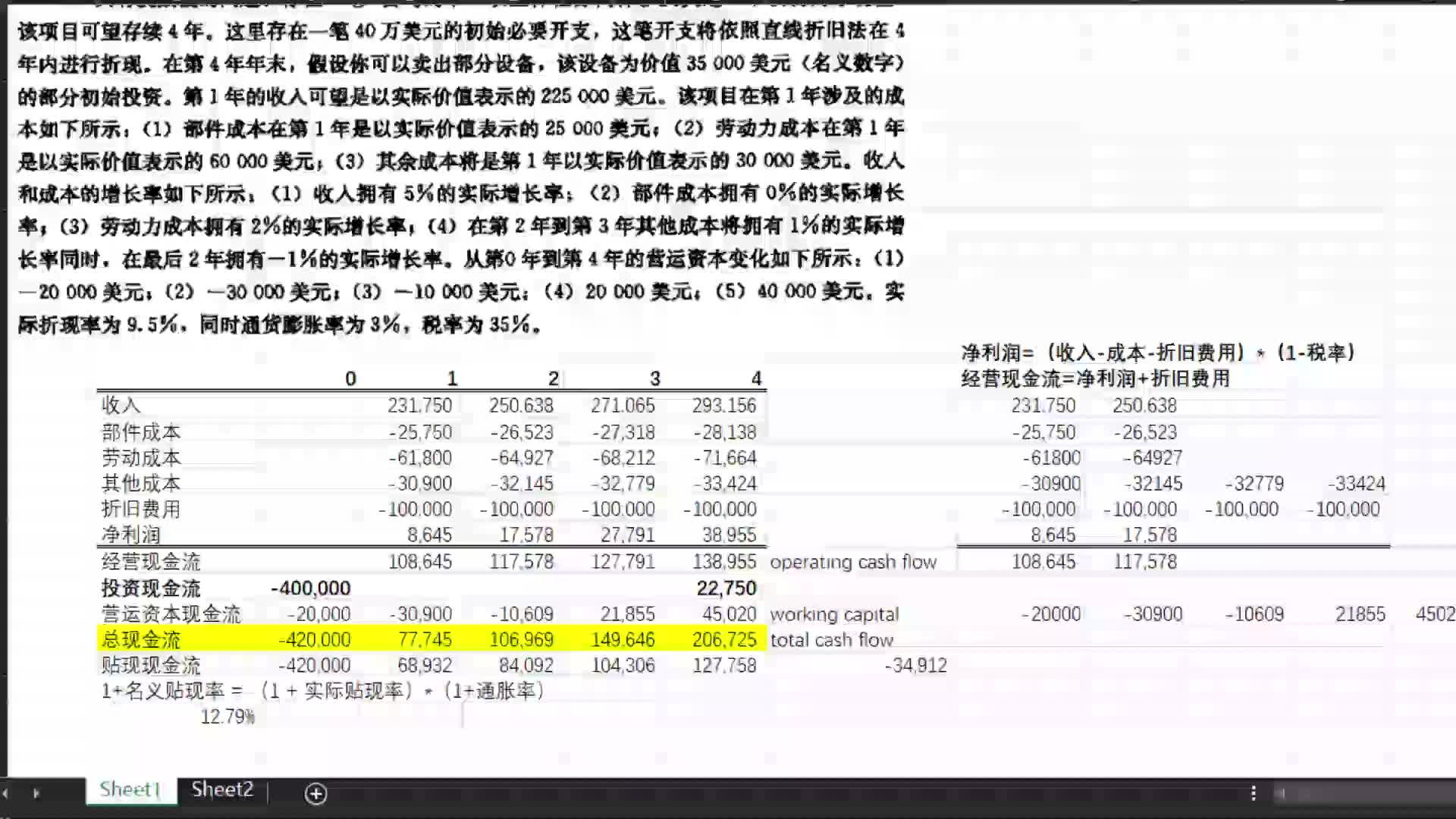Select the 77,745 total cash flow cell
The image size is (1456, 819).
425,640
